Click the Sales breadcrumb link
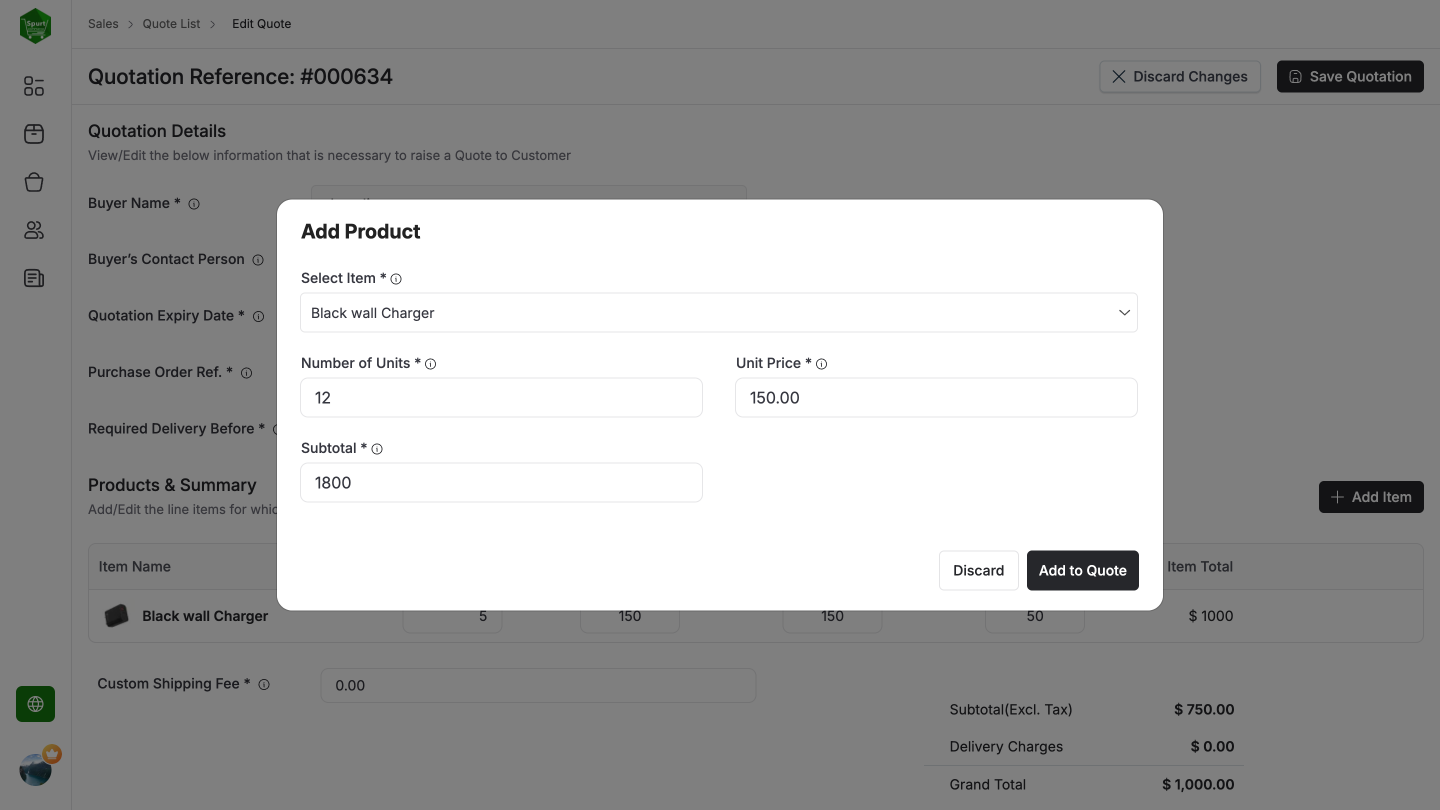 tap(103, 24)
